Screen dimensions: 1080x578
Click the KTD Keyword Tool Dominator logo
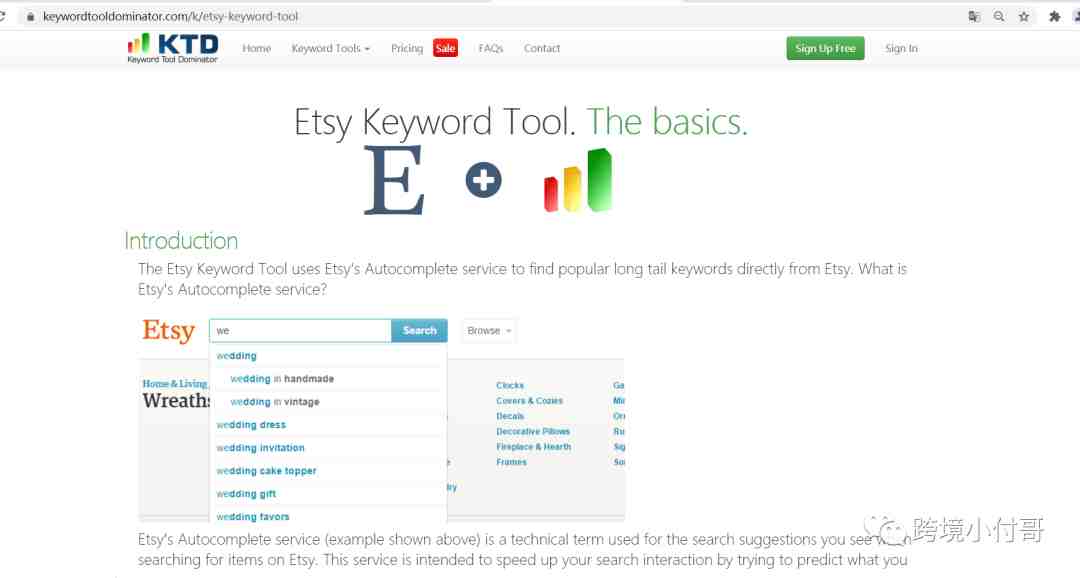pos(173,48)
